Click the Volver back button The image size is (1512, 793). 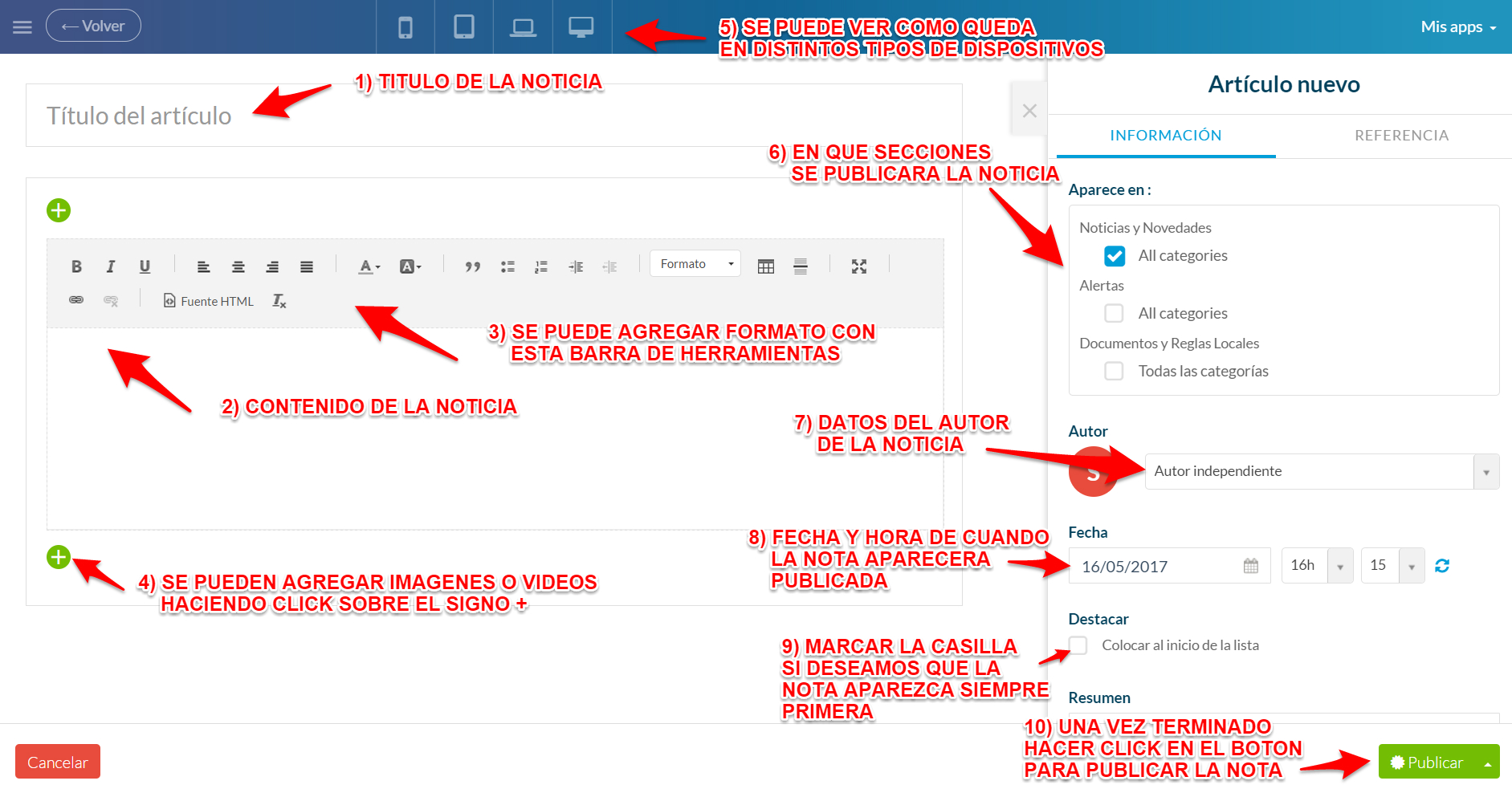[93, 26]
